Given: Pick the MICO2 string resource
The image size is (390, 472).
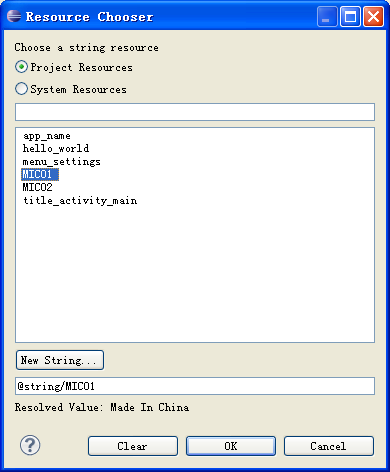Looking at the screenshot, I should click(x=37, y=187).
